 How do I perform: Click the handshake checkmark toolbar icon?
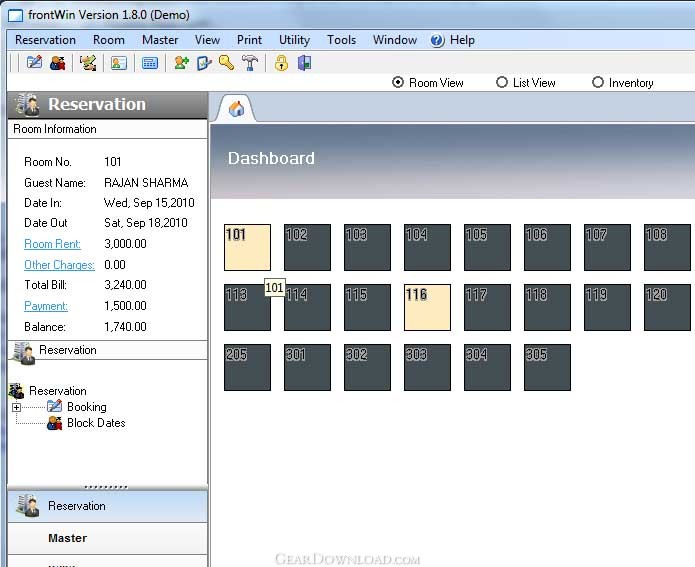[88, 63]
